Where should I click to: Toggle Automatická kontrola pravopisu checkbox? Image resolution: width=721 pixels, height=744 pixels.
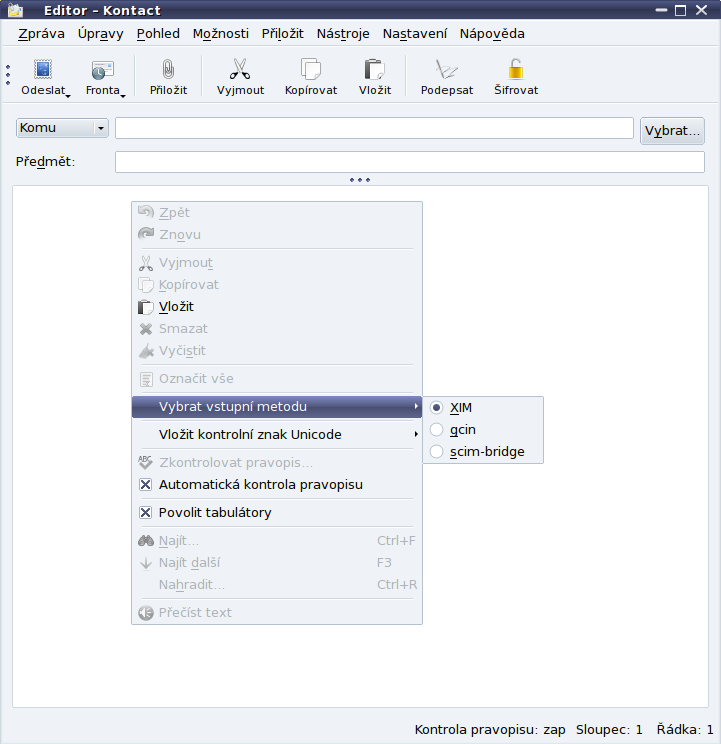[x=146, y=484]
